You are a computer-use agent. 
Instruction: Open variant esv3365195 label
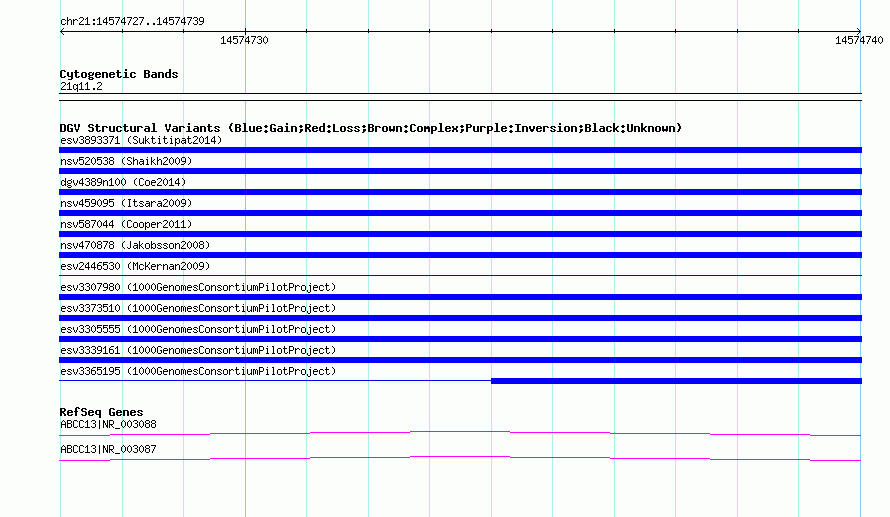click(x=198, y=371)
